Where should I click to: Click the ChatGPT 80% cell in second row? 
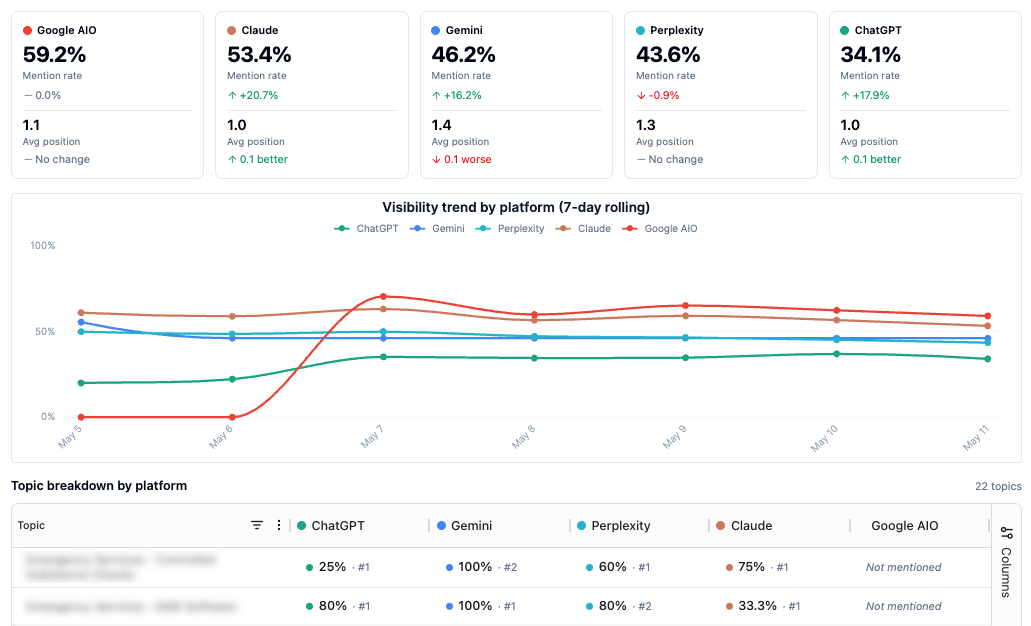point(338,606)
